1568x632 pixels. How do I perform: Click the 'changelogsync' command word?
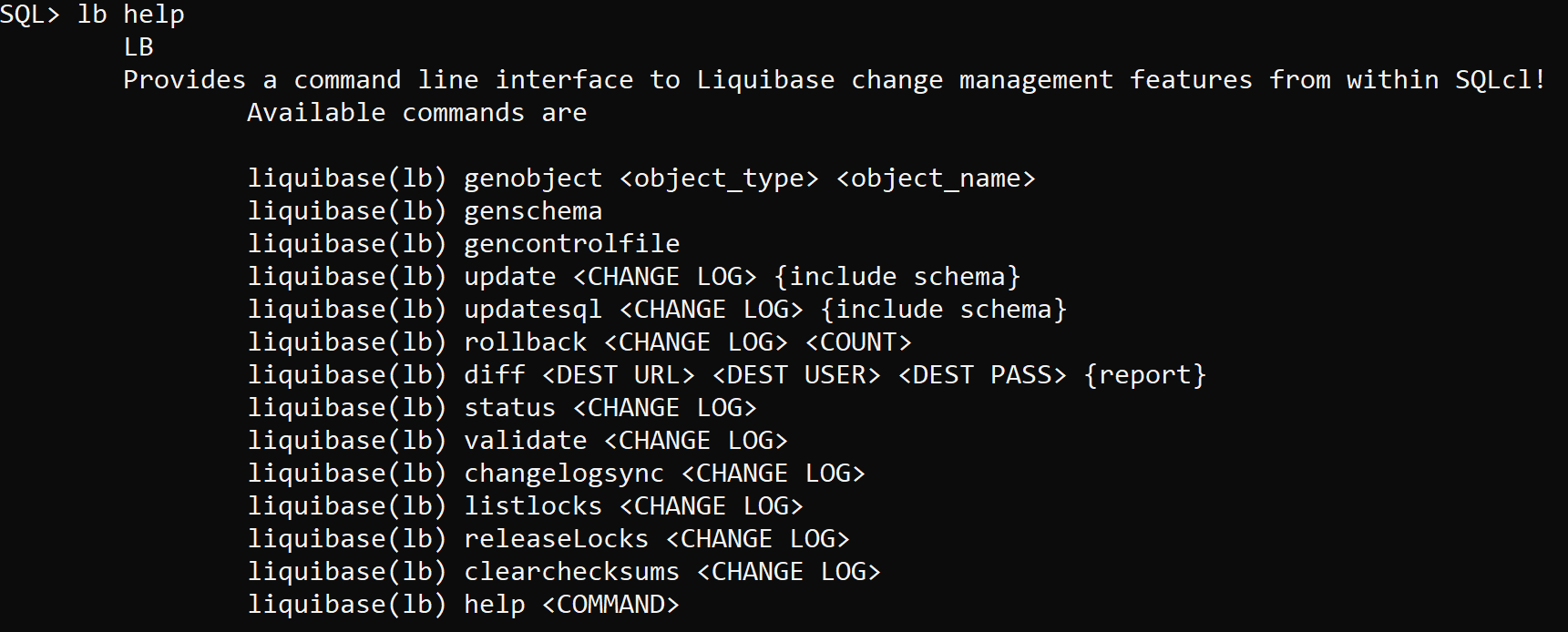[x=564, y=474]
